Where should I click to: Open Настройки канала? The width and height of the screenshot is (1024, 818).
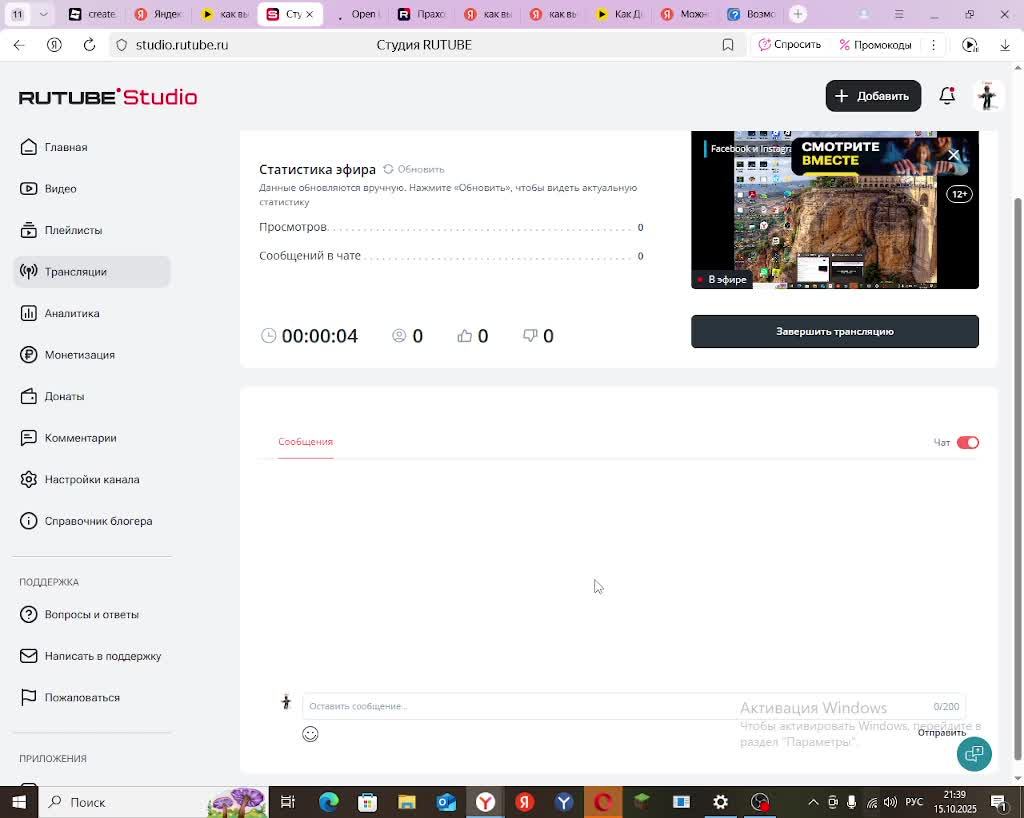79,479
